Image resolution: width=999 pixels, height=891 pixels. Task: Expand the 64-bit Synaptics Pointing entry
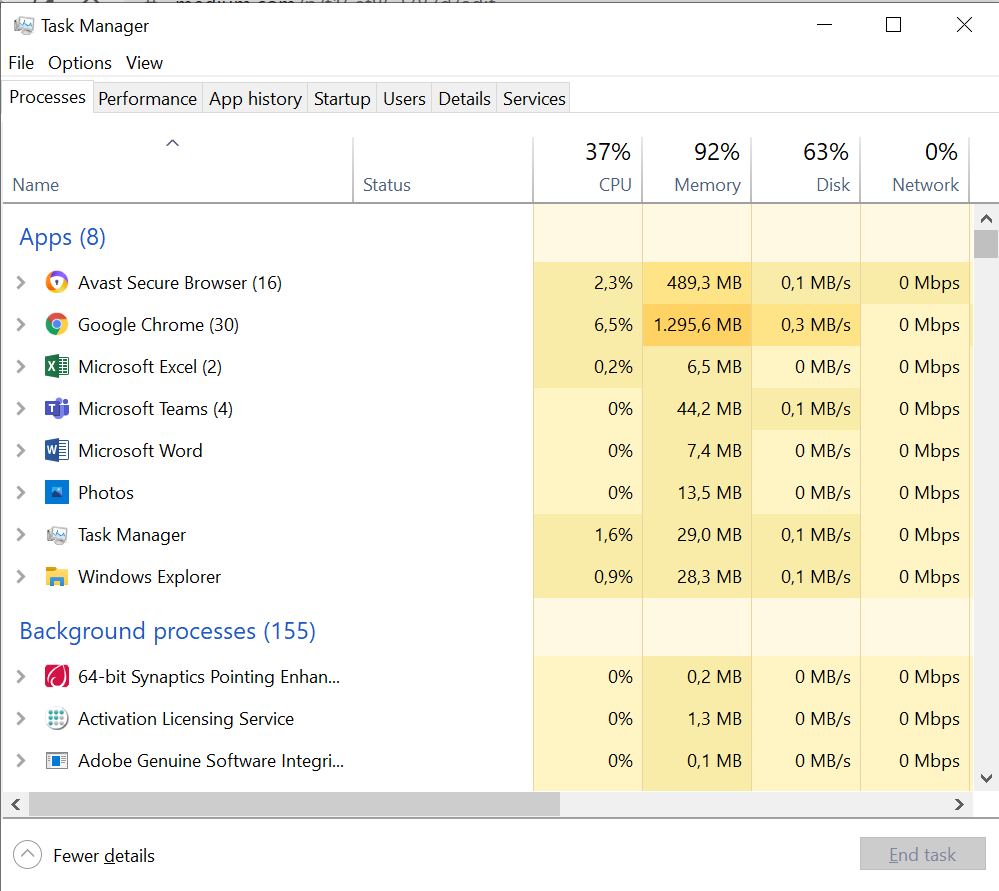[x=21, y=676]
